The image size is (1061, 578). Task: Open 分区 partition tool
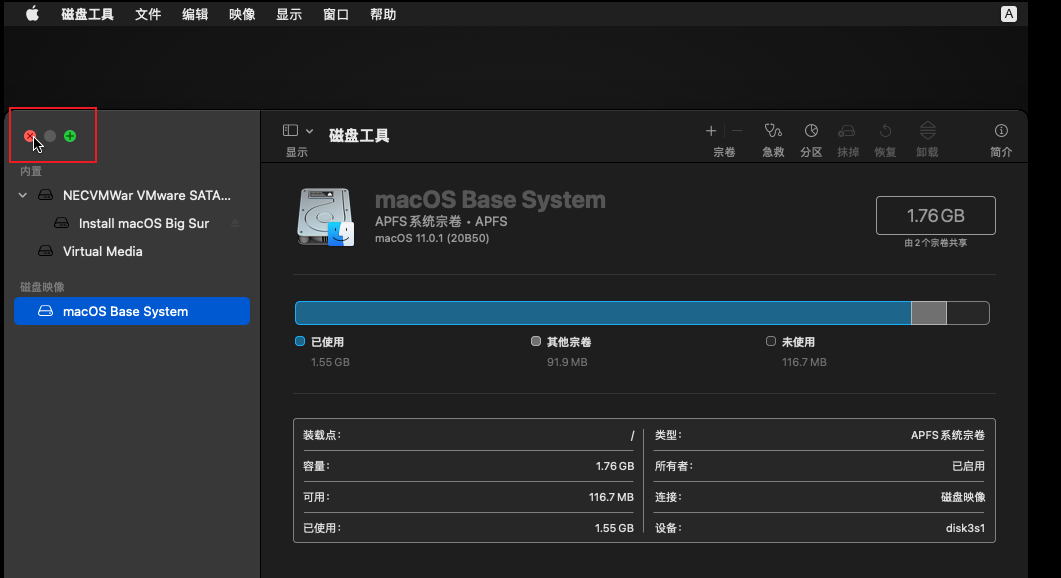point(811,131)
